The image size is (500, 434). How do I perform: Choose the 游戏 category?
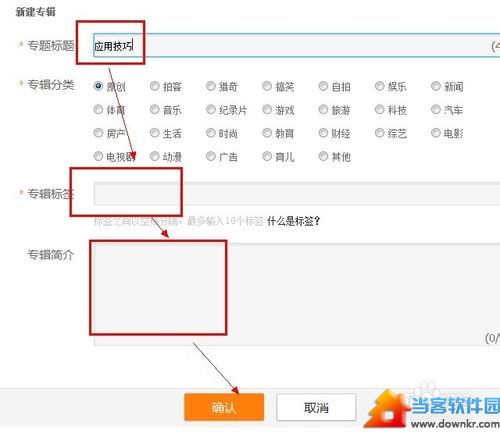click(x=267, y=109)
